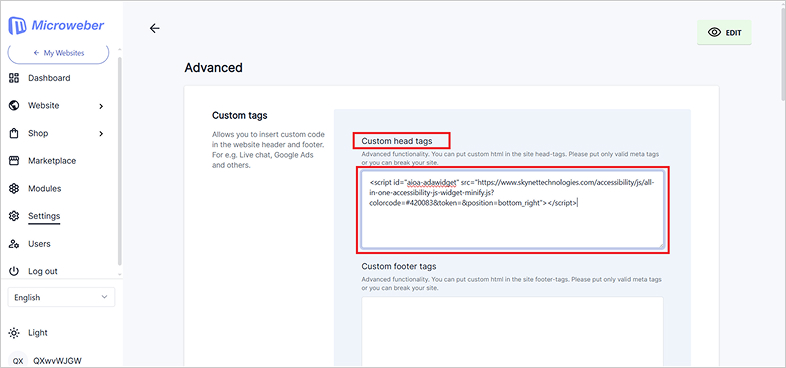
Task: Open the Website menu item
Action: 44,105
